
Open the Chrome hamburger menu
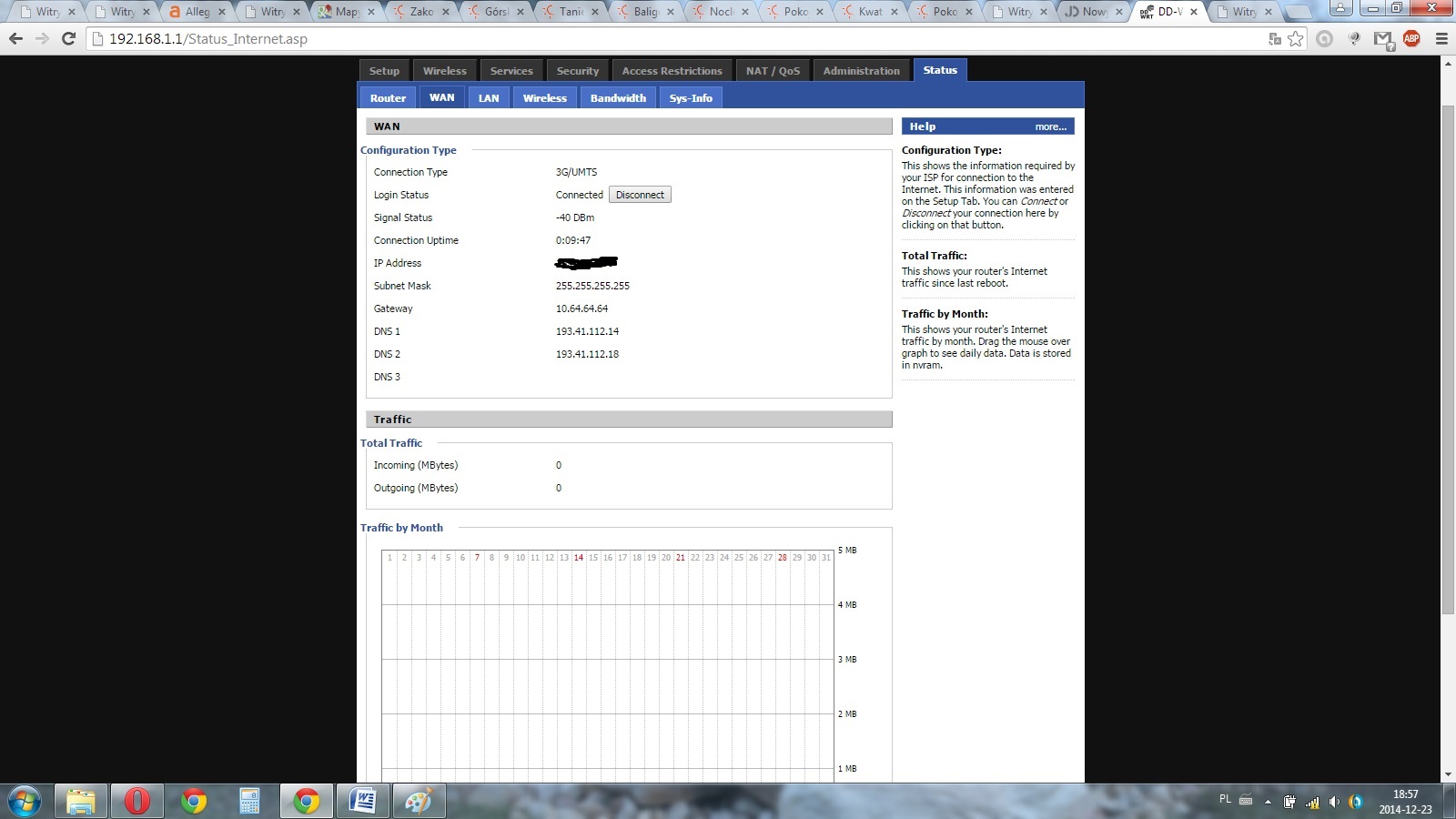[1441, 38]
